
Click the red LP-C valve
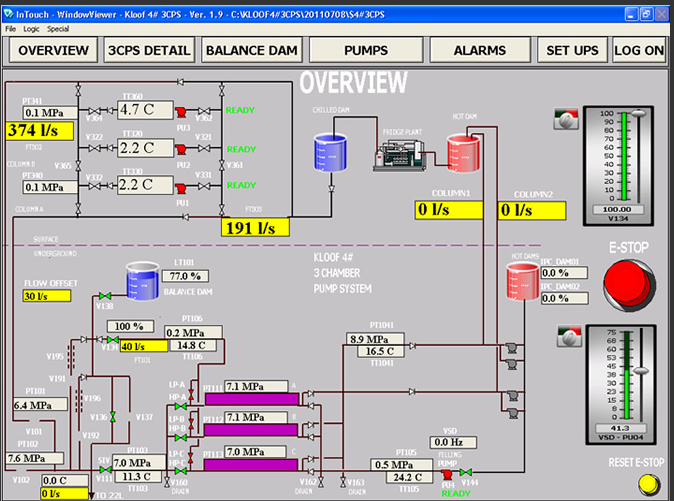click(x=191, y=458)
